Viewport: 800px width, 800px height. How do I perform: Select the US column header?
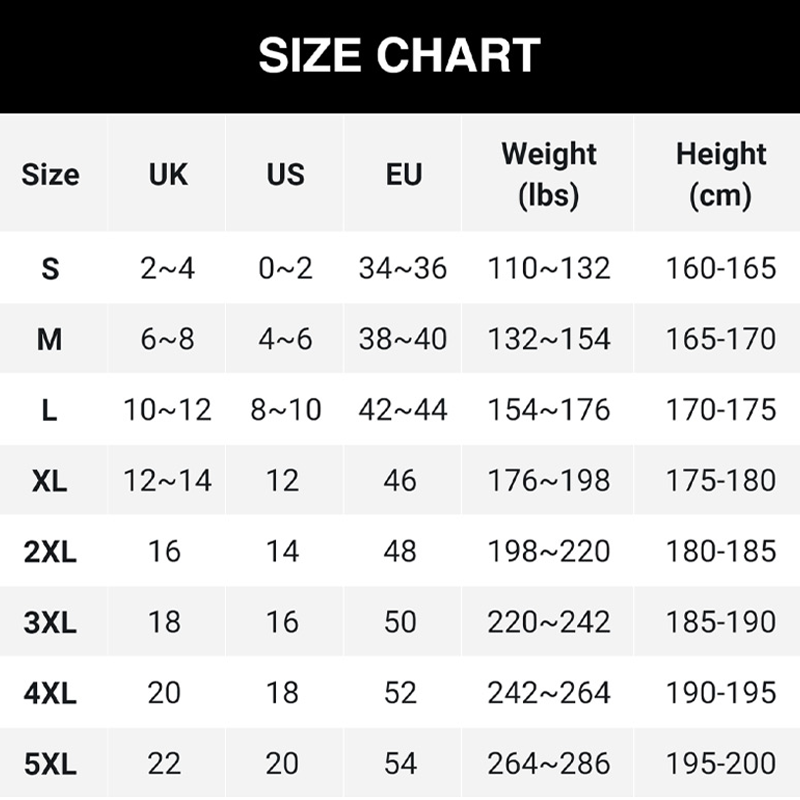285,174
